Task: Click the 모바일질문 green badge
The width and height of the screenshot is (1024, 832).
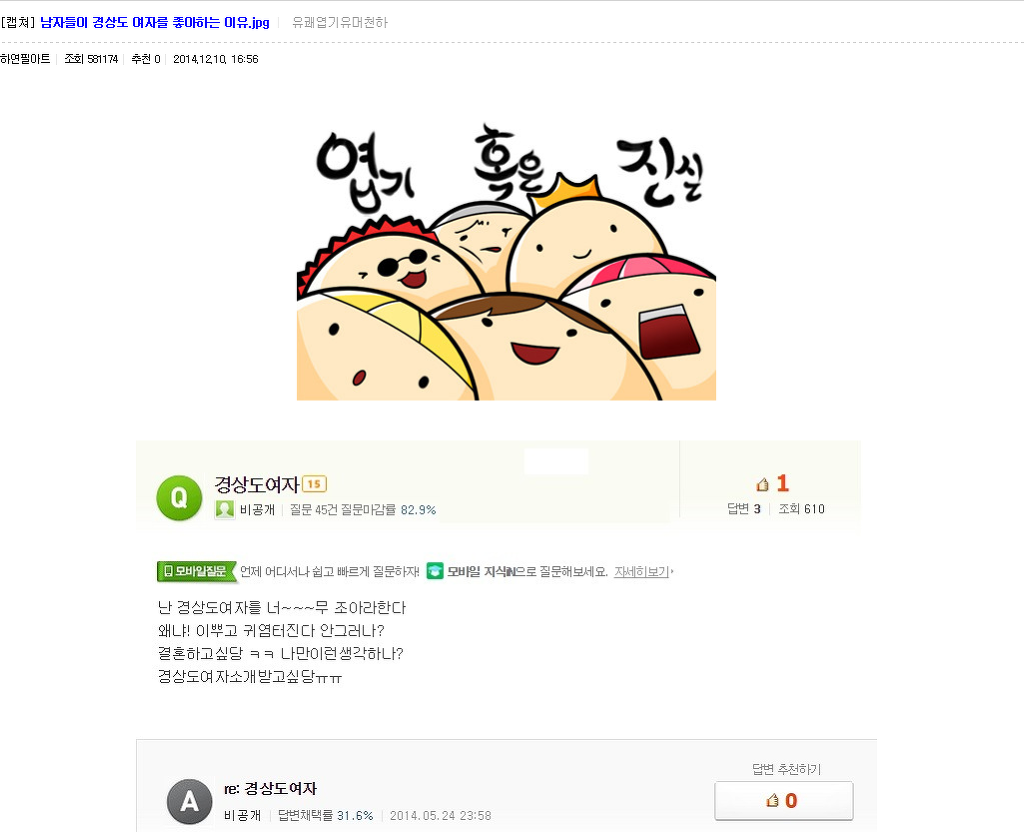Action: click(x=196, y=571)
